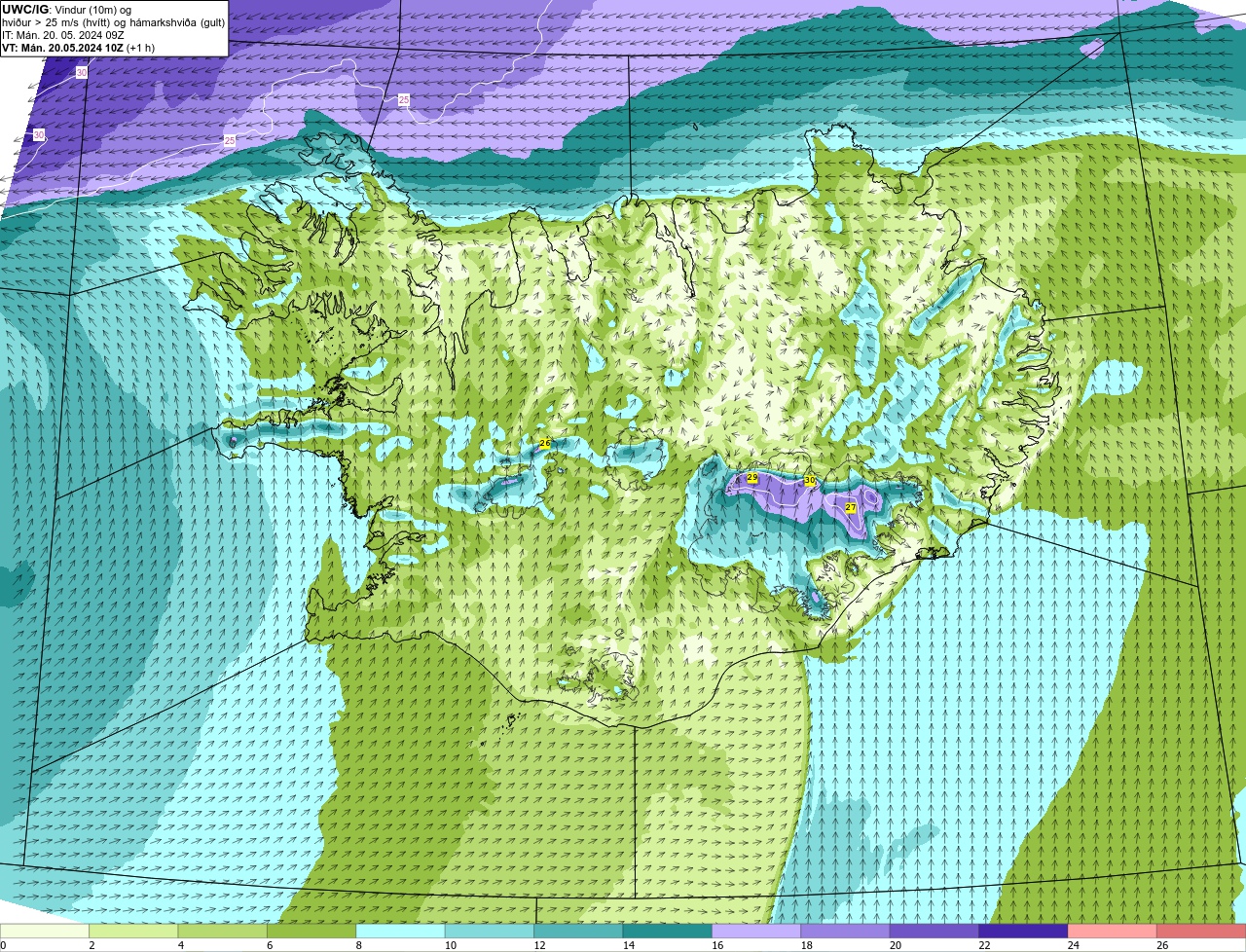Click the pale 0–2 m/s legend swatch
The image size is (1246, 952).
point(45,931)
